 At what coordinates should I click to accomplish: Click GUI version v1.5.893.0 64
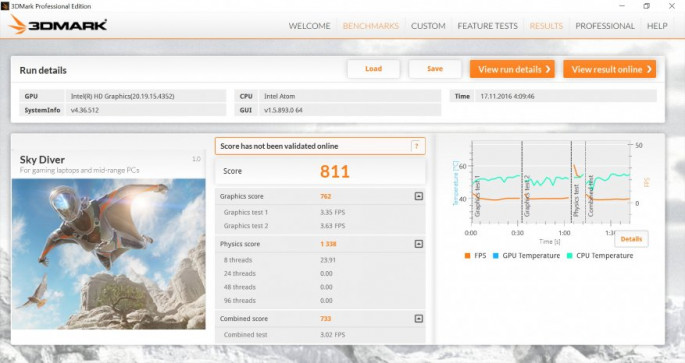(x=283, y=110)
